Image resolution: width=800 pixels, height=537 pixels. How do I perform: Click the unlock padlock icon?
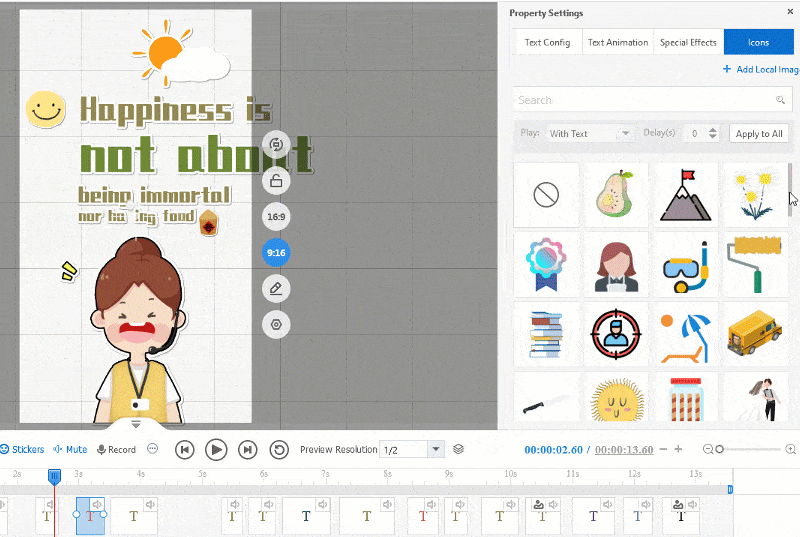276,181
